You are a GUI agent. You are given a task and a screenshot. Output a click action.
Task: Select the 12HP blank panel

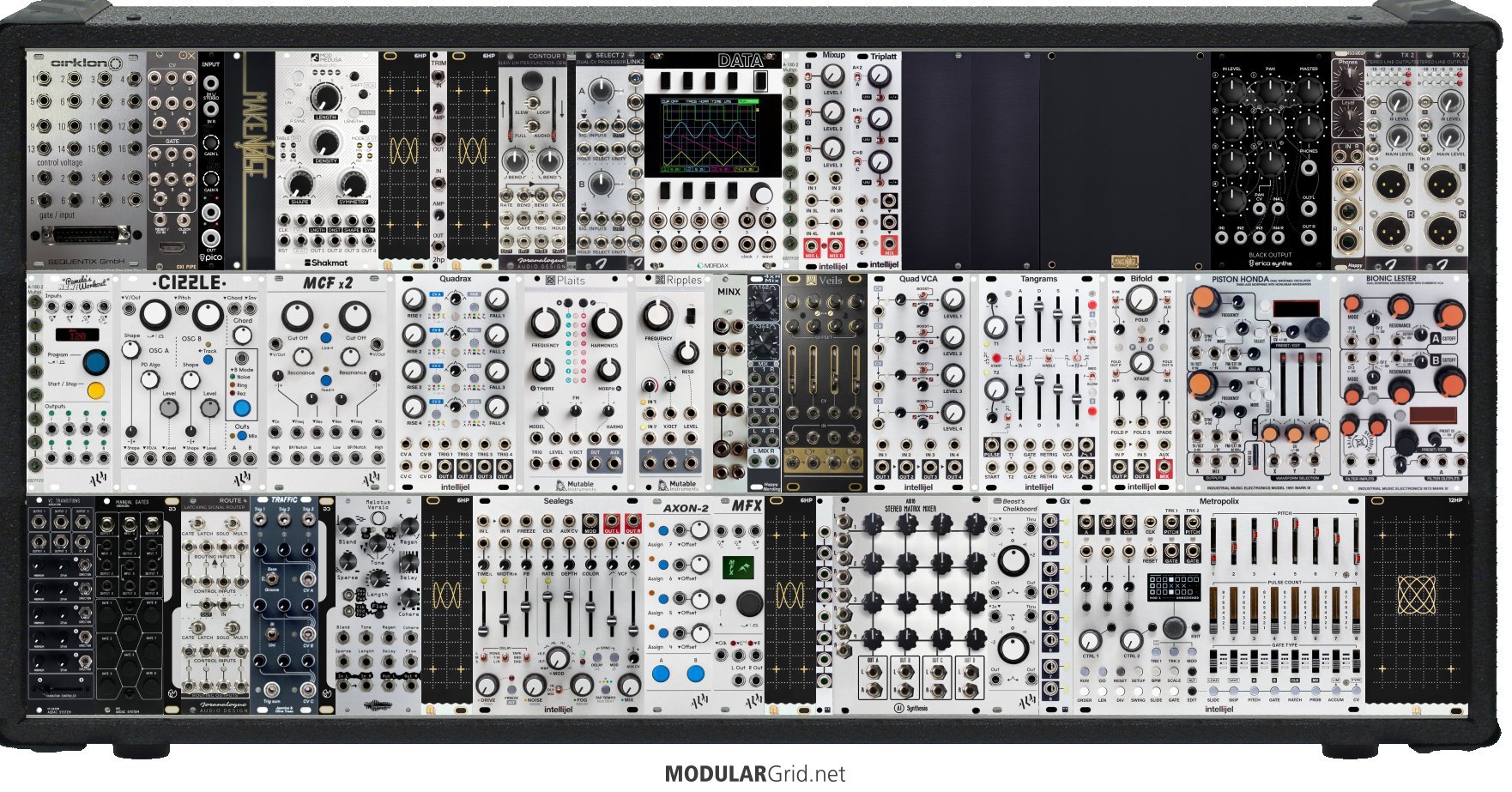click(1416, 605)
